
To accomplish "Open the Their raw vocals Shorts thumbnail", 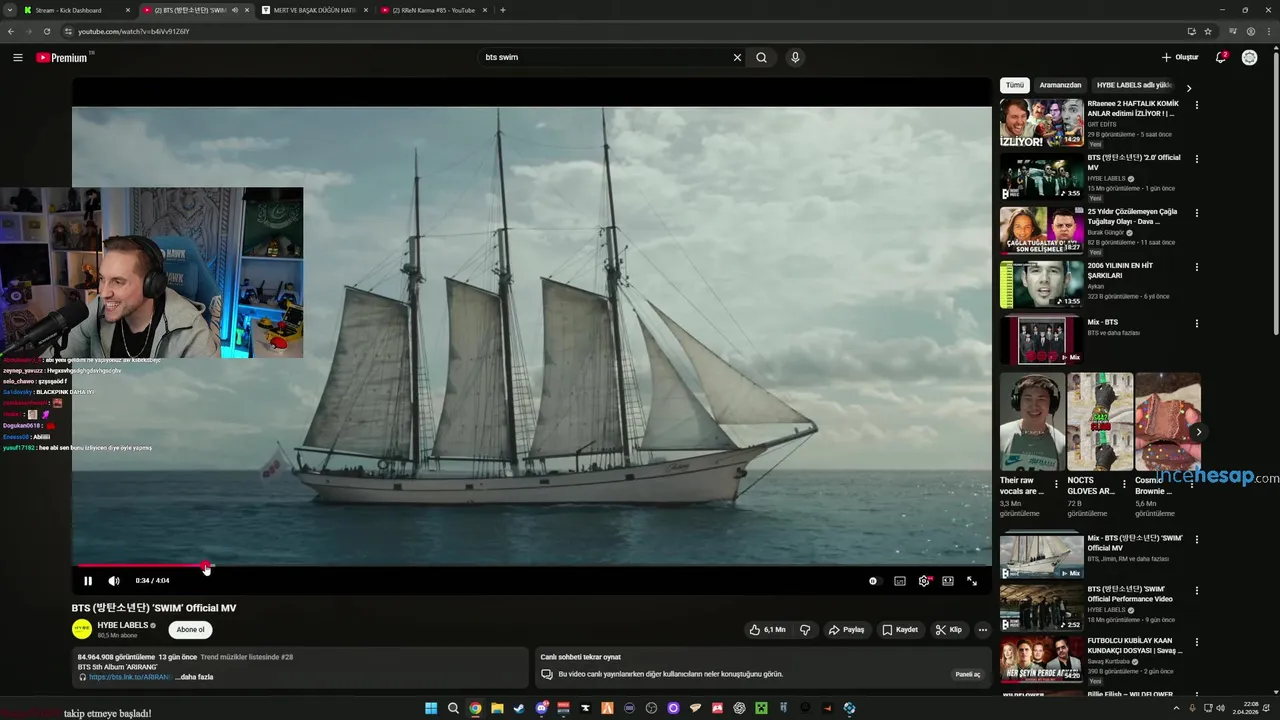I will click(1032, 422).
